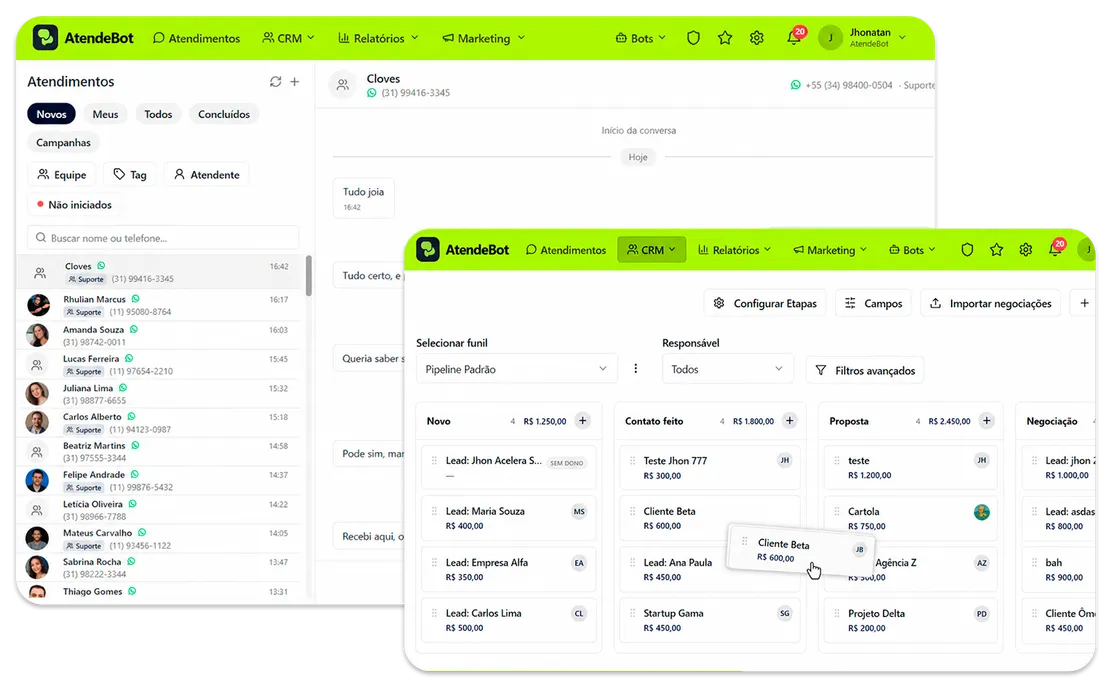Click the Tudo joia message bubble
Image resolution: width=1120 pixels, height=699 pixels.
tap(364, 198)
